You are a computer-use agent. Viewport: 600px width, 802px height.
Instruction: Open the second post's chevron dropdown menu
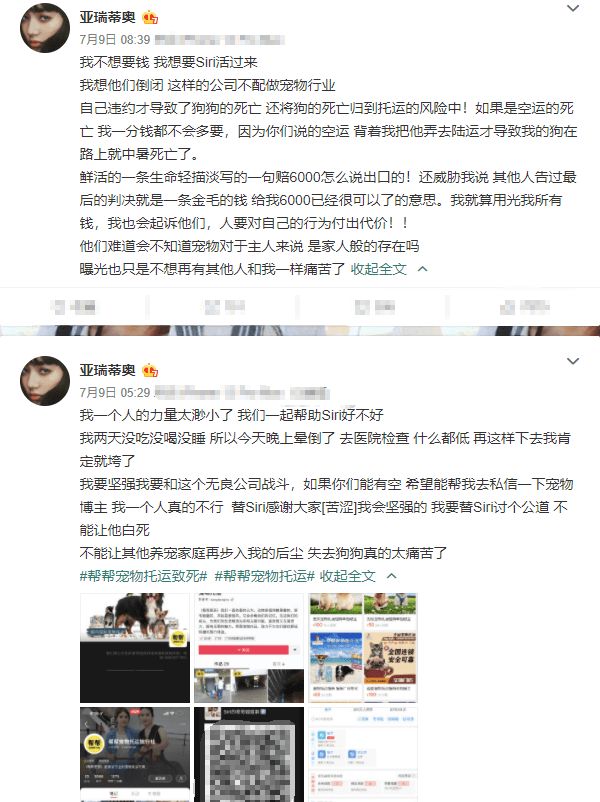coord(573,361)
